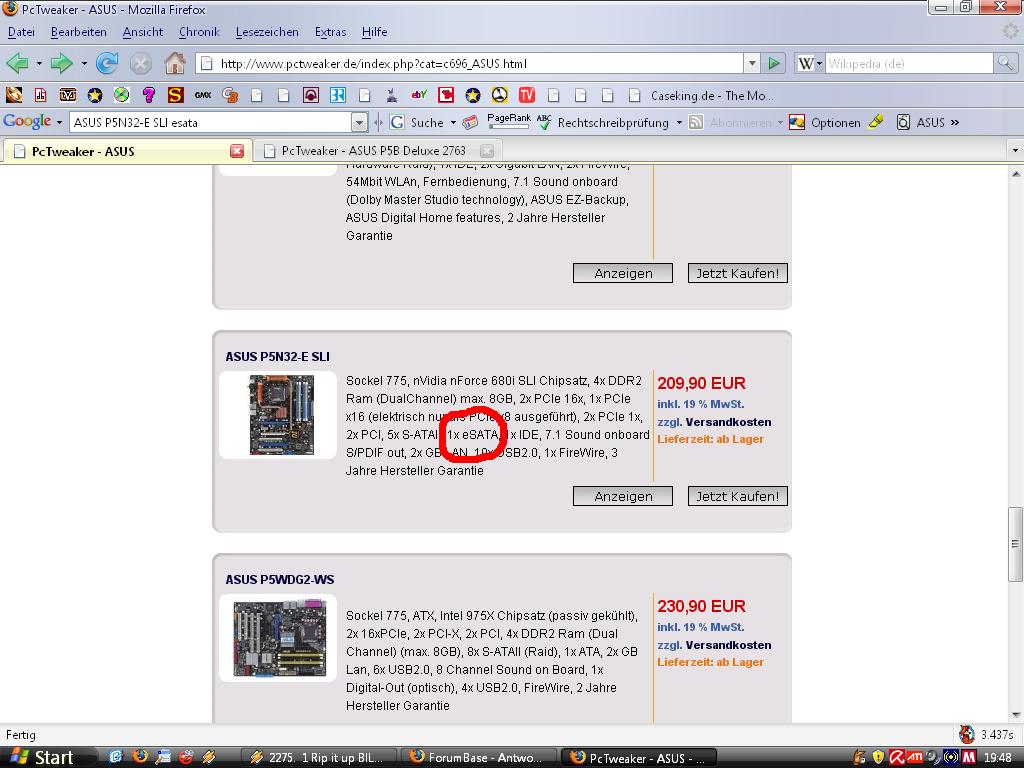
Task: Click the green Go arrow beside URL bar
Action: click(774, 63)
